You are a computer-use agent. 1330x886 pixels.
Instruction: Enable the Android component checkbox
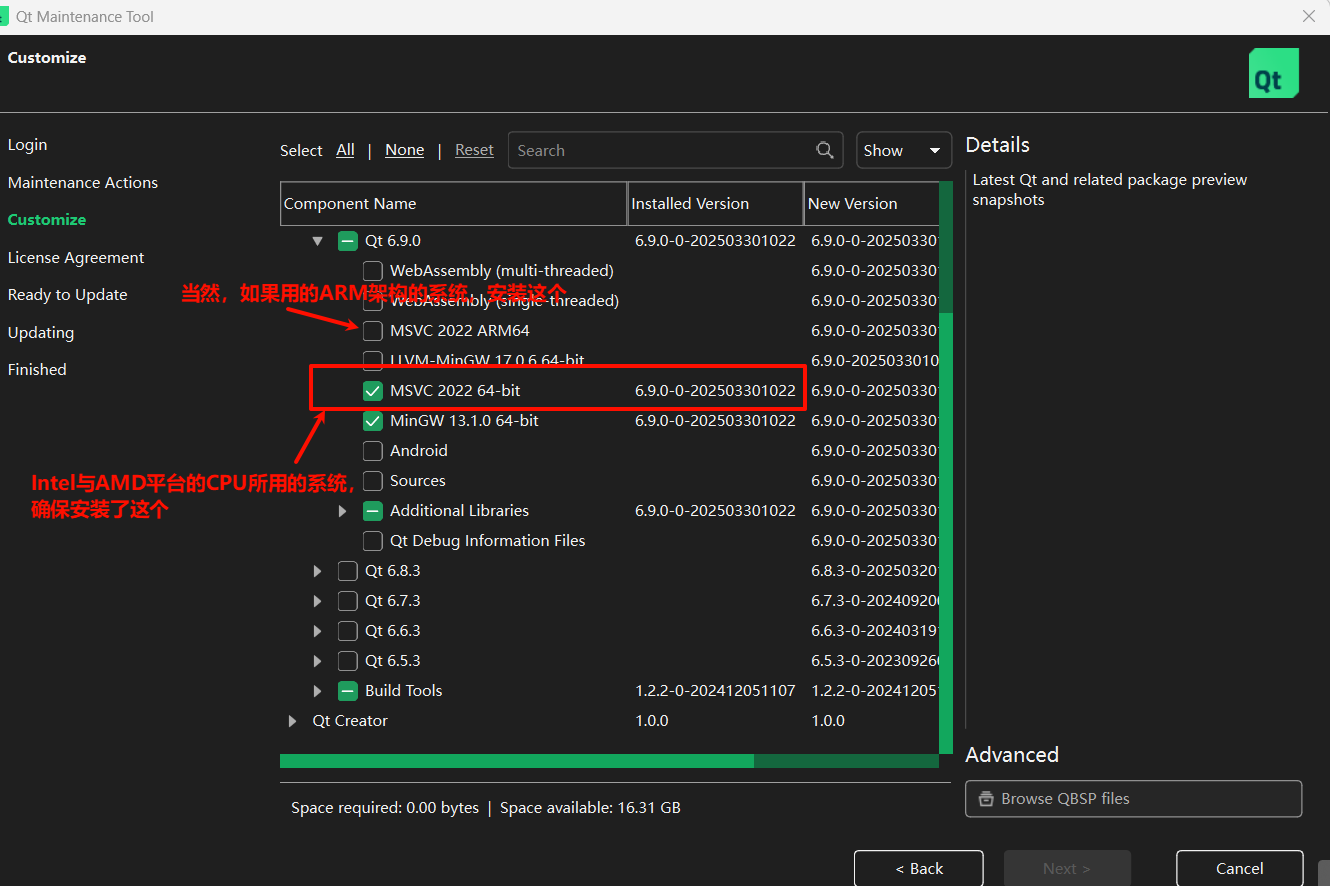click(x=373, y=451)
